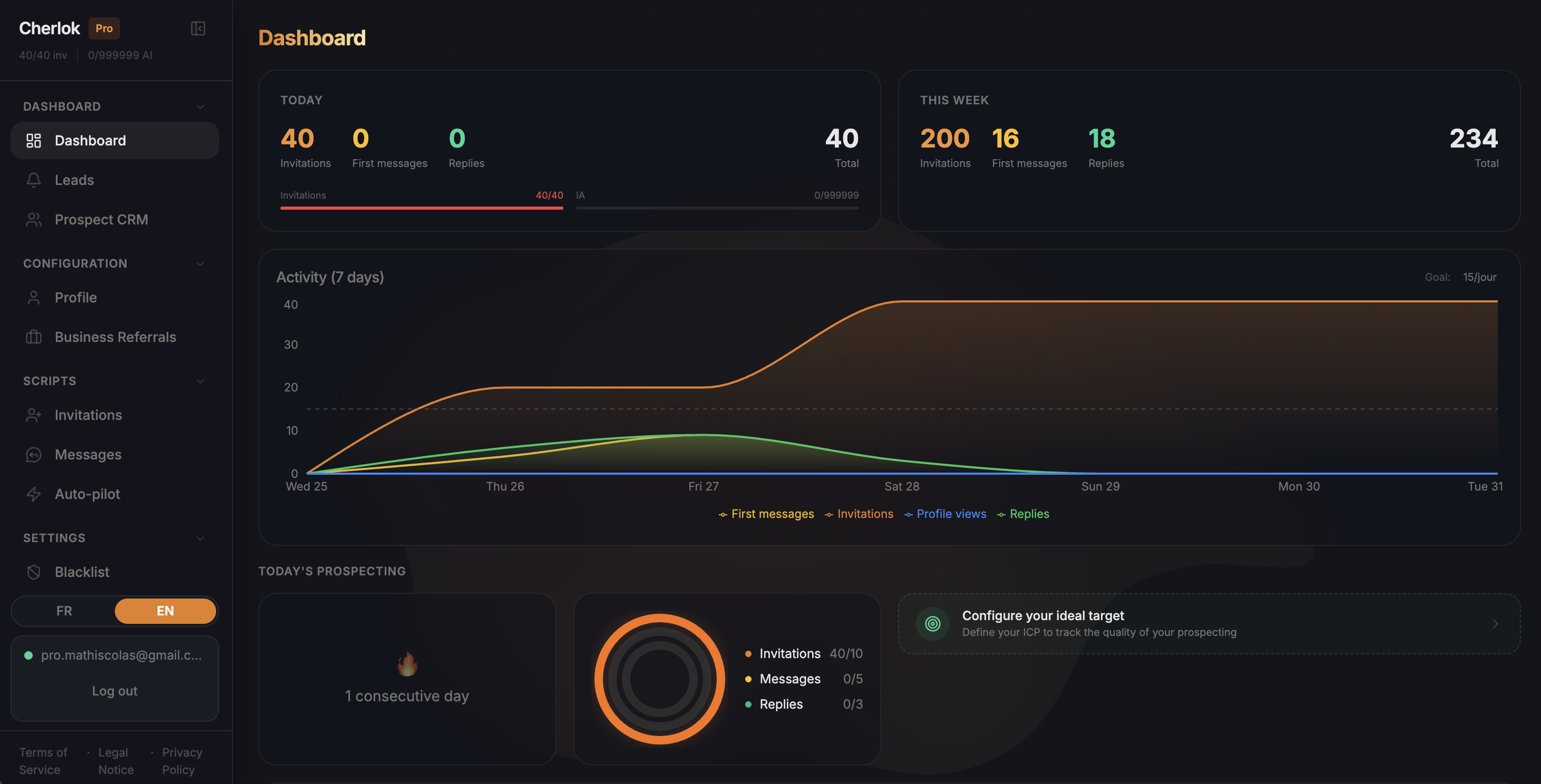Click the Auto-pilot lightning icon
Screen dimensions: 1541x784
pos(34,494)
